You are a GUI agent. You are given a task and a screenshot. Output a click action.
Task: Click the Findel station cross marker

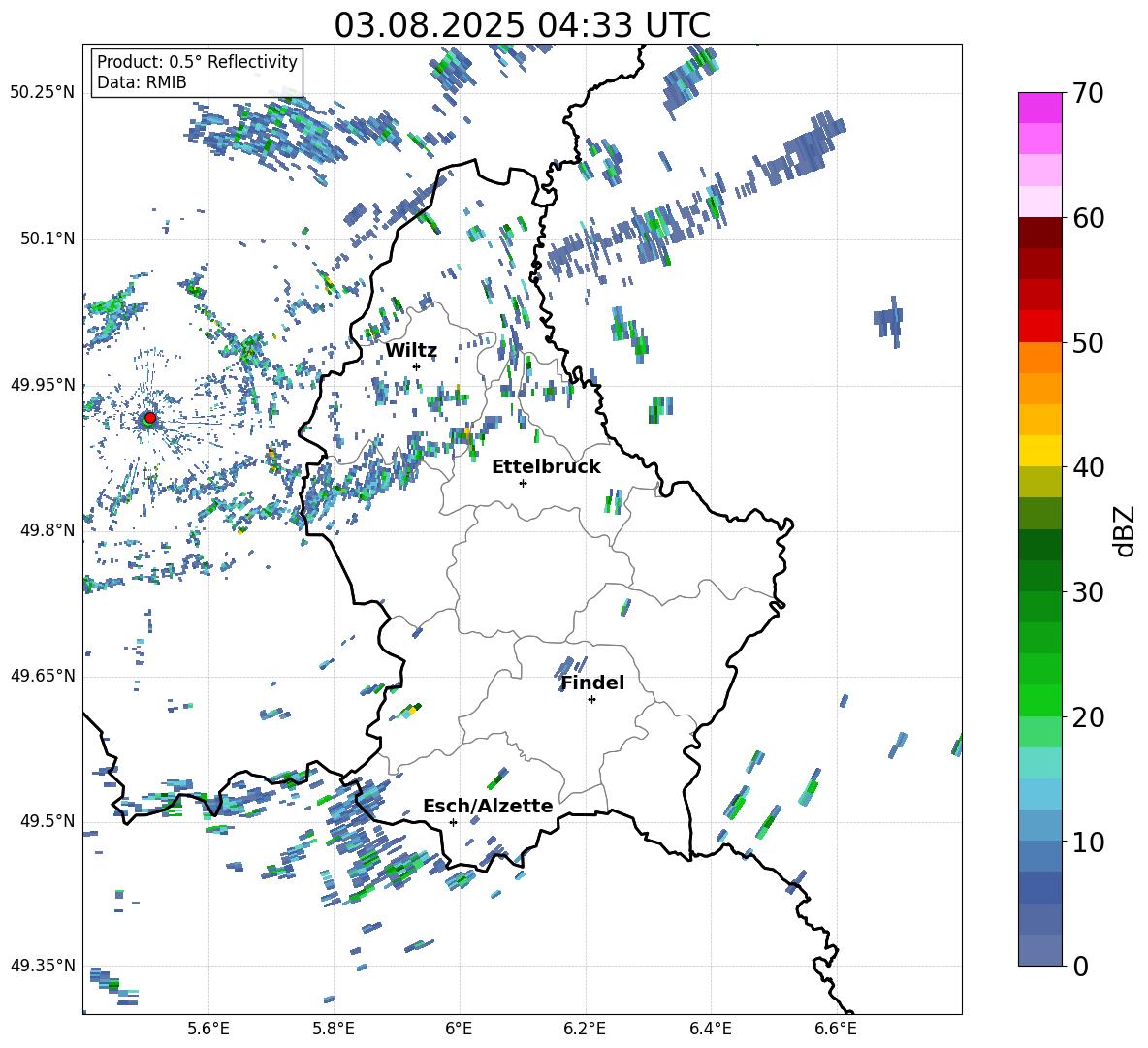coord(591,700)
